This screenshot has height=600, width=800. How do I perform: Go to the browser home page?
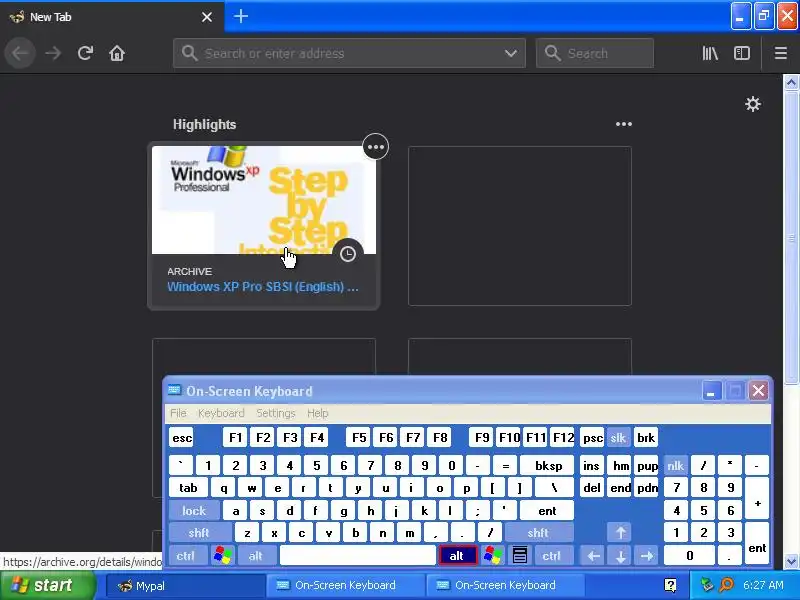click(x=117, y=53)
